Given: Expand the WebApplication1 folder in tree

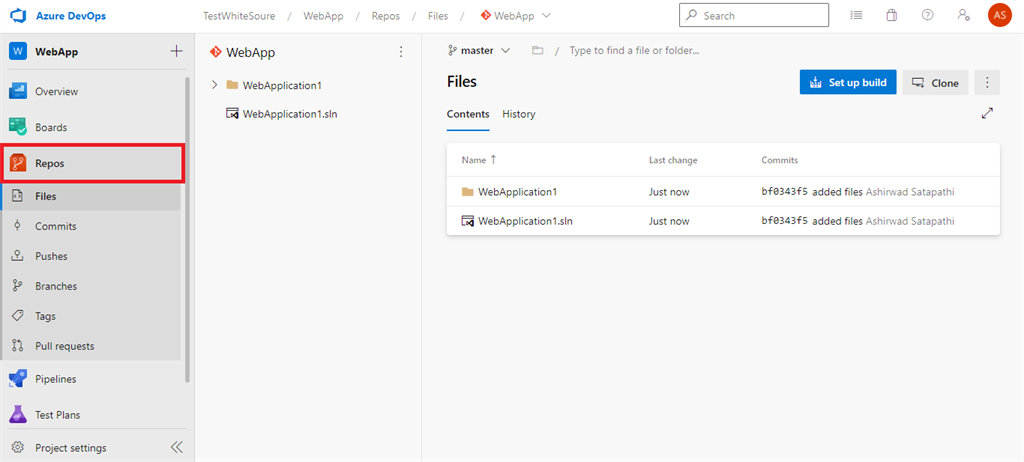Looking at the screenshot, I should coord(214,85).
